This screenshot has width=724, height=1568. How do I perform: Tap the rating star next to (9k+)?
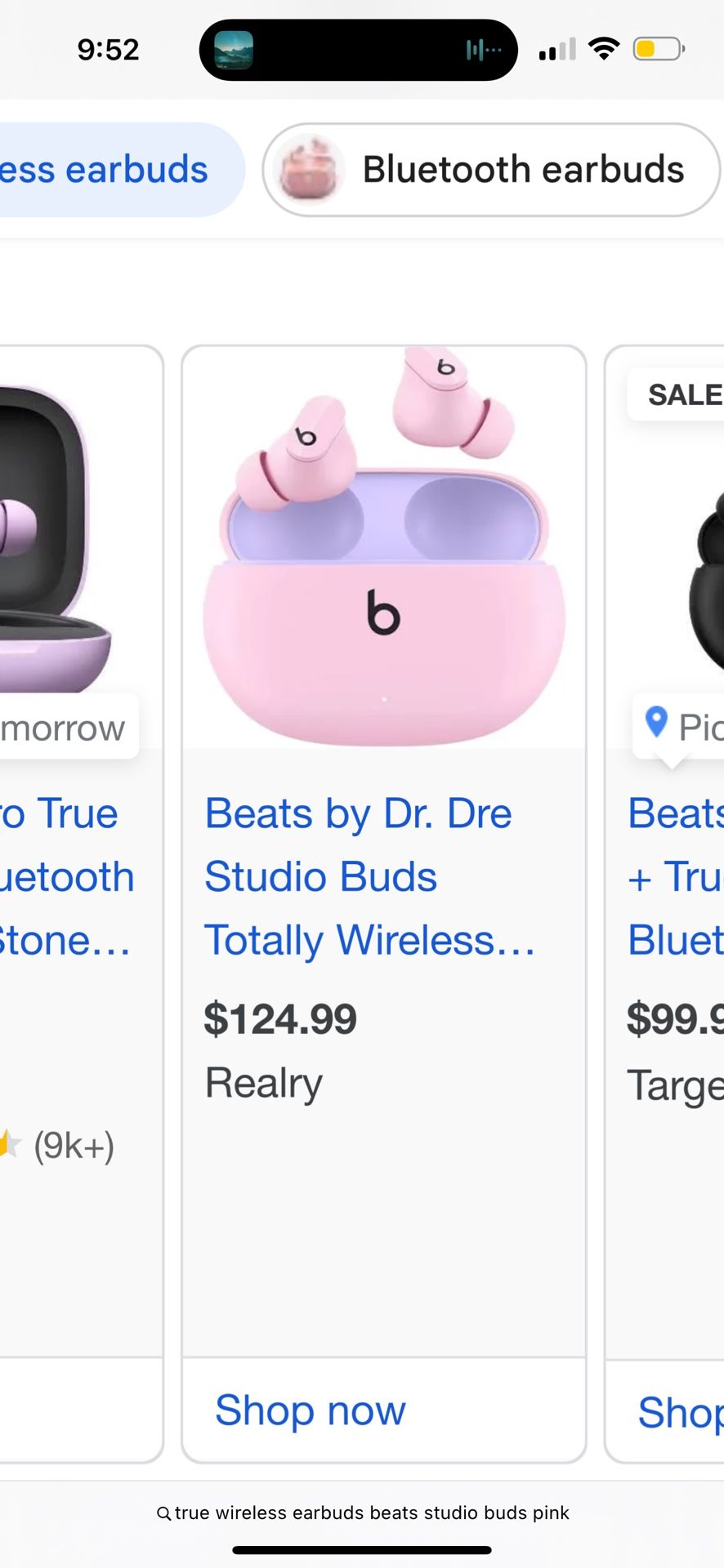click(x=10, y=1144)
